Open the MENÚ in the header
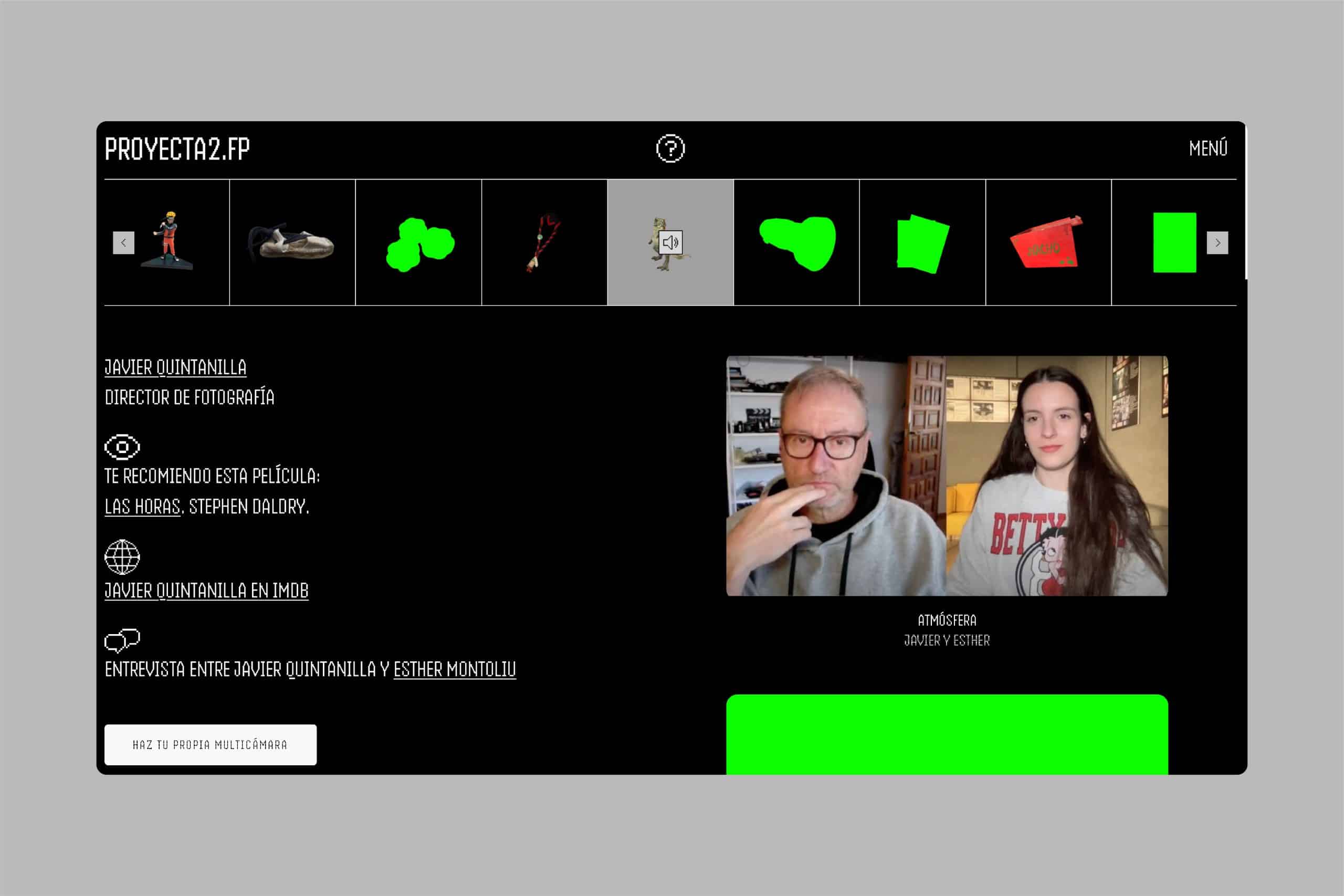 click(1208, 149)
